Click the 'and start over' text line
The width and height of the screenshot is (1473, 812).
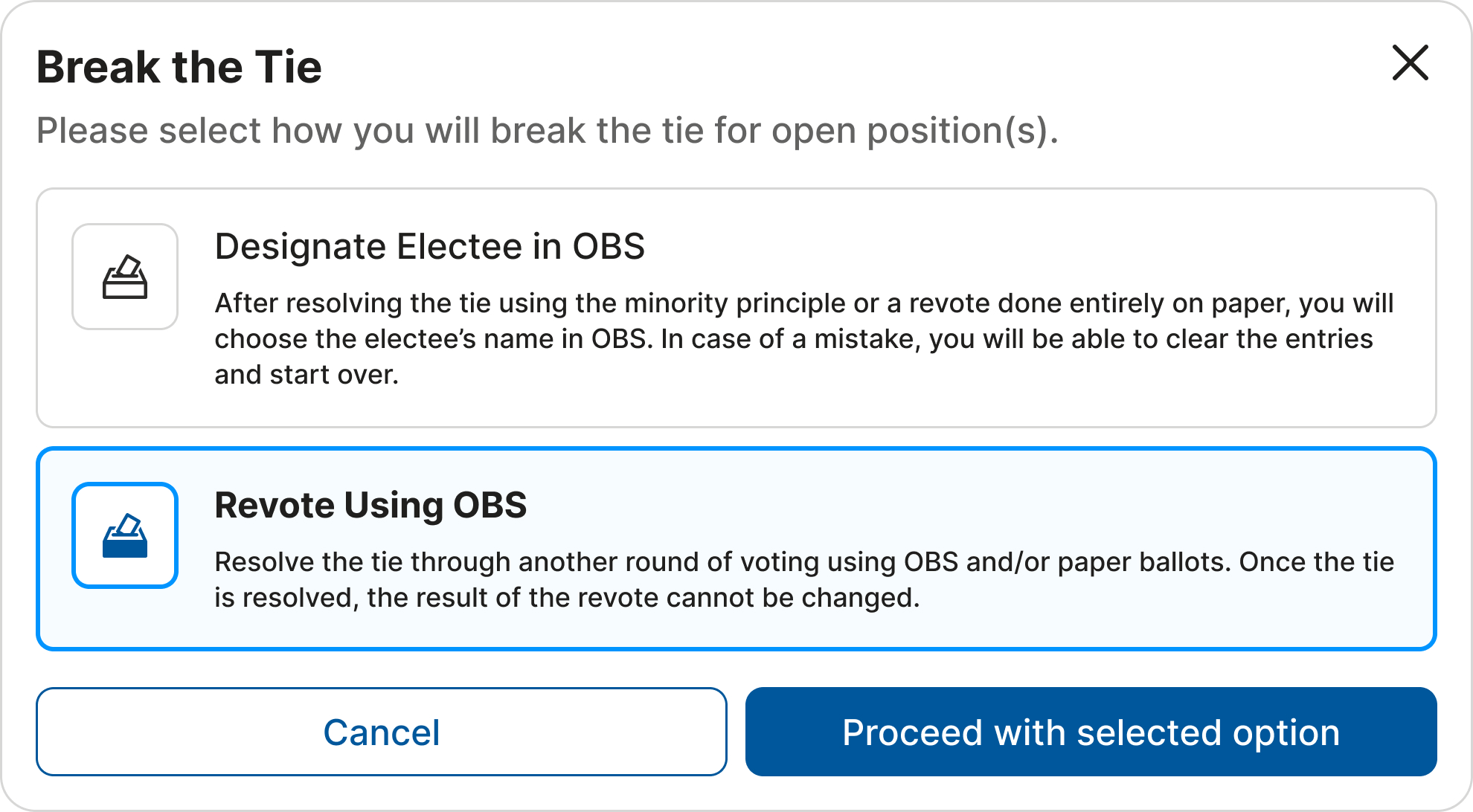tap(307, 375)
